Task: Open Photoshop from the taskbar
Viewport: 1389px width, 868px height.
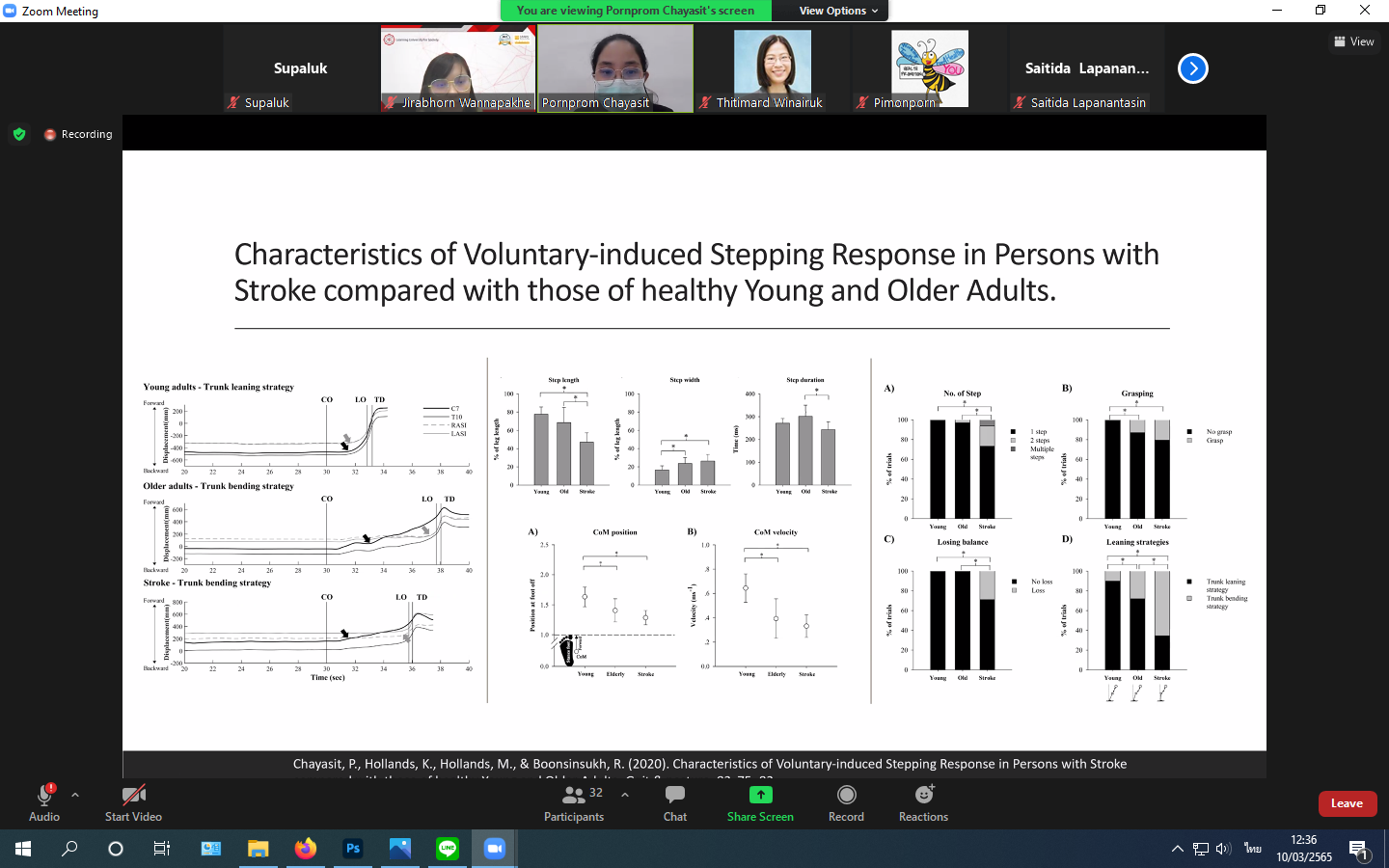Action: click(353, 849)
